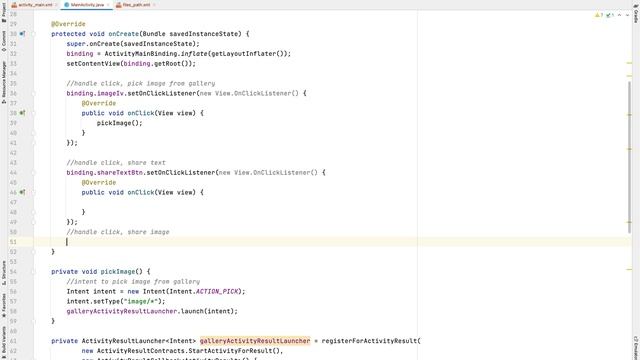Click the @Override annotation on line 29

[x=68, y=24]
